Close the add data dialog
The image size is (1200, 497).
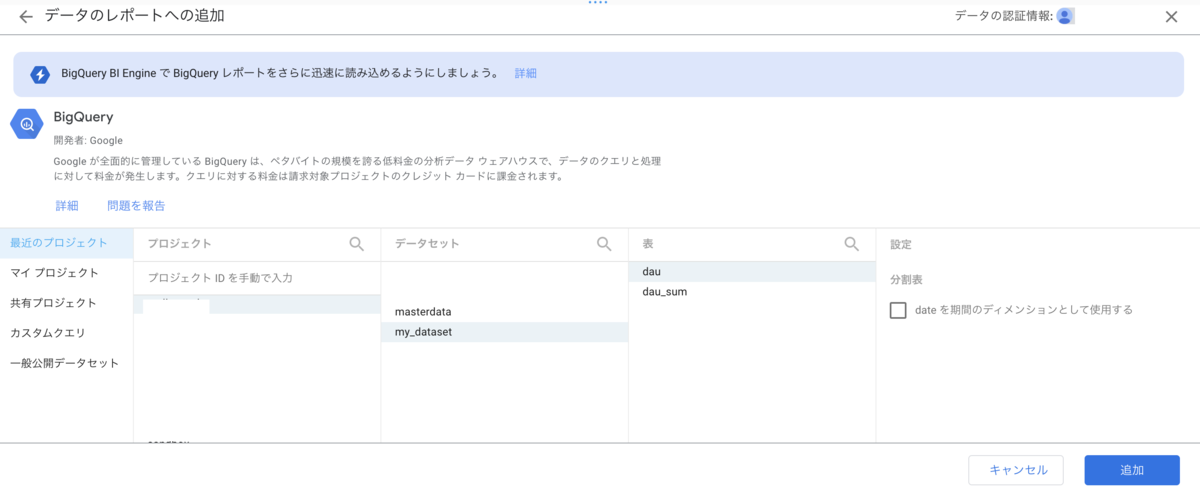click(1171, 16)
